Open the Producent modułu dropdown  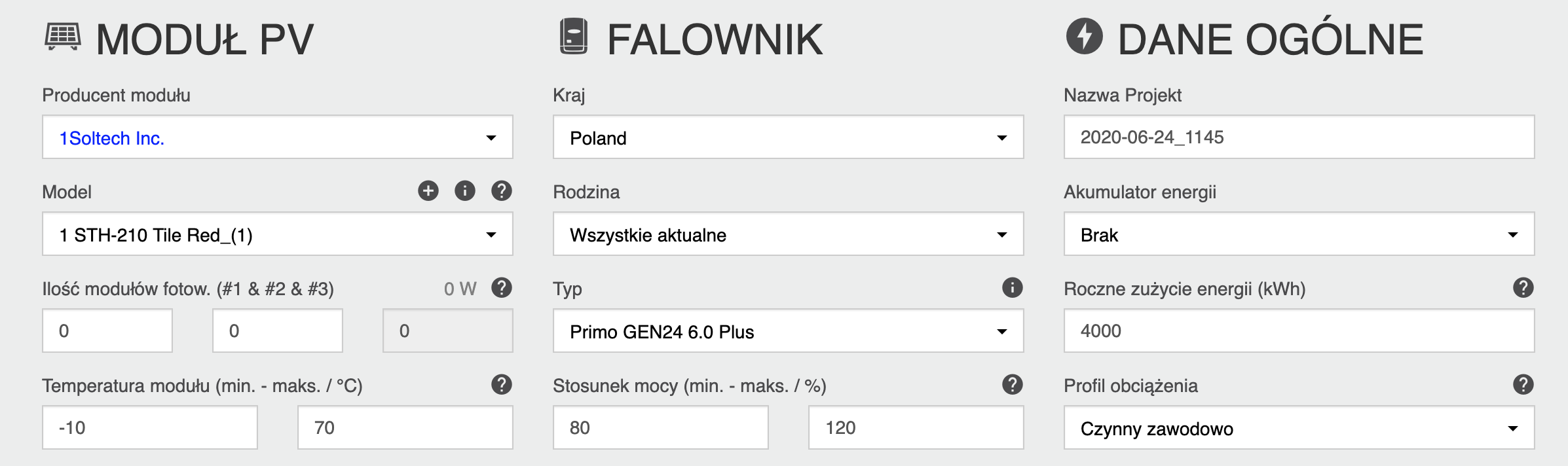pos(278,137)
